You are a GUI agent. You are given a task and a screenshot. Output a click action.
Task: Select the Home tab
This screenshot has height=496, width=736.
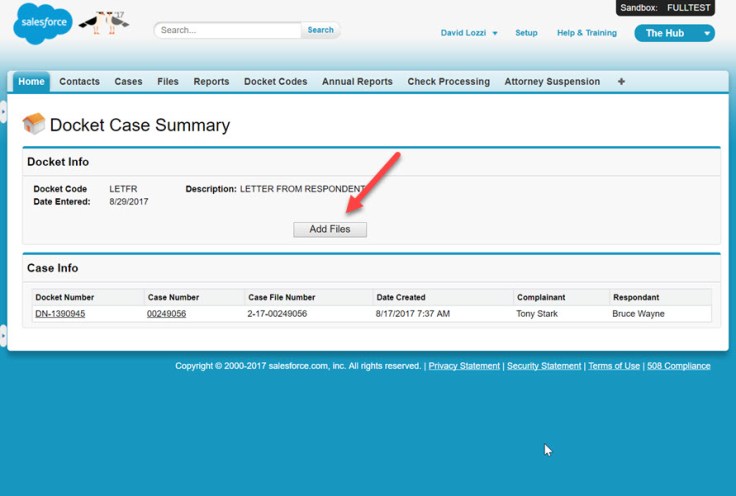pyautogui.click(x=31, y=82)
